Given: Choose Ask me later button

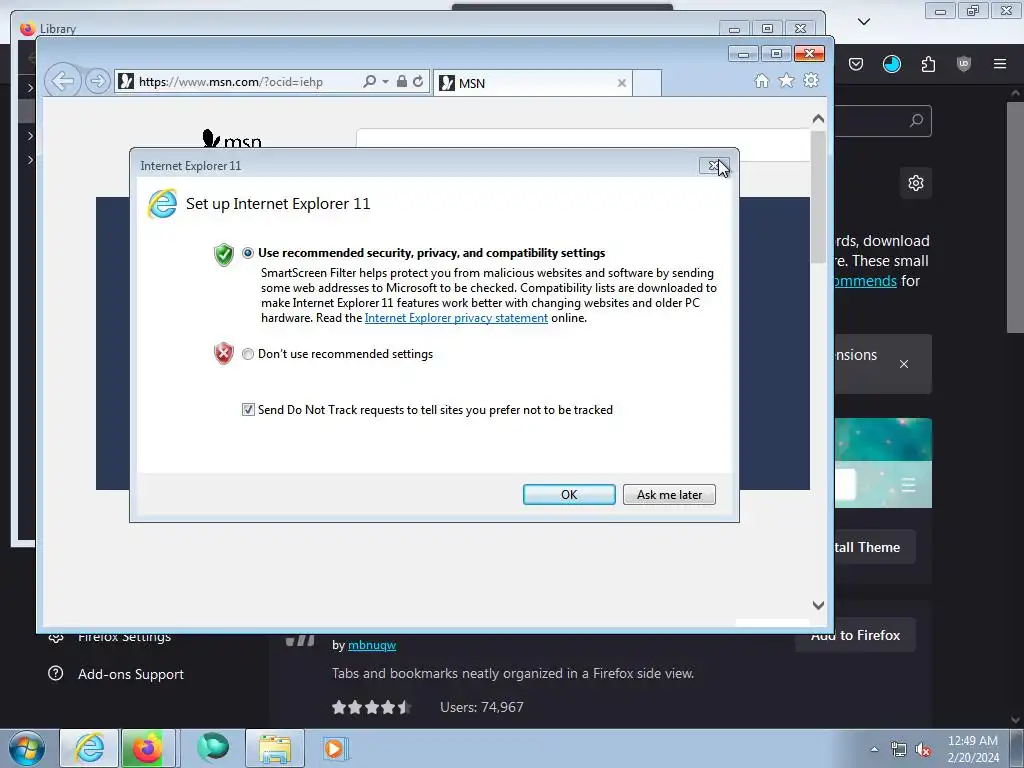Looking at the screenshot, I should pos(669,494).
